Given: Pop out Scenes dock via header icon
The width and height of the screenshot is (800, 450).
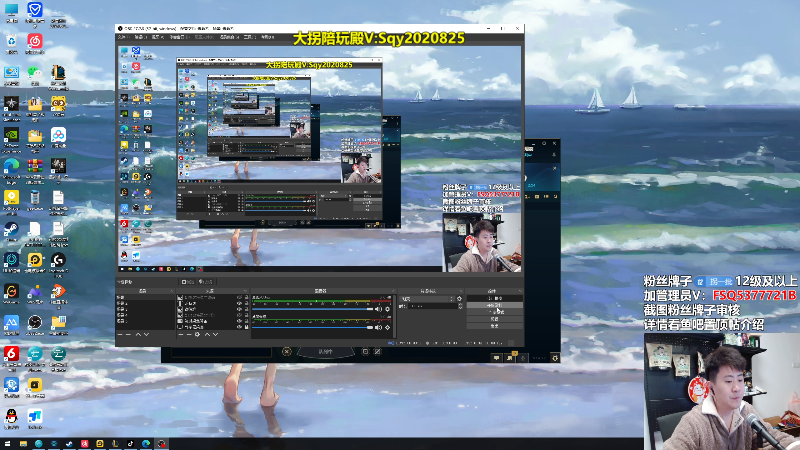Looking at the screenshot, I should click(x=171, y=291).
